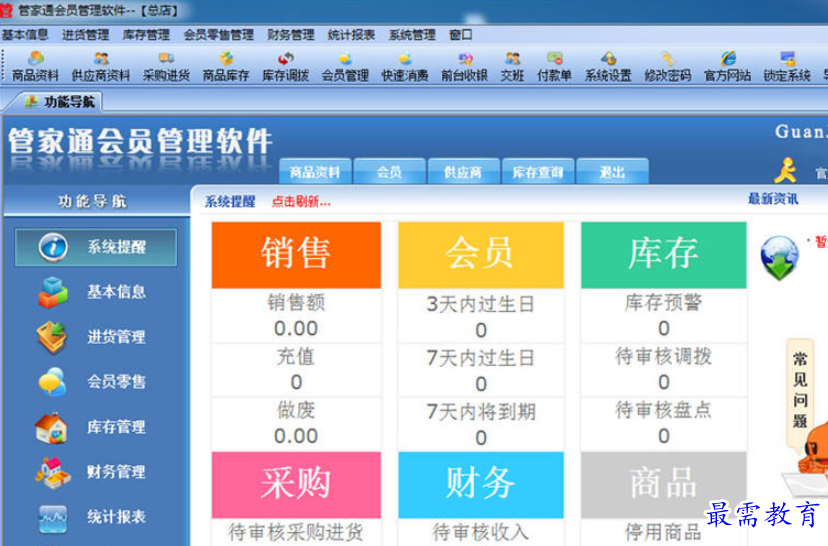Click the 做废 label
This screenshot has width=828, height=546.
pyautogui.click(x=296, y=410)
